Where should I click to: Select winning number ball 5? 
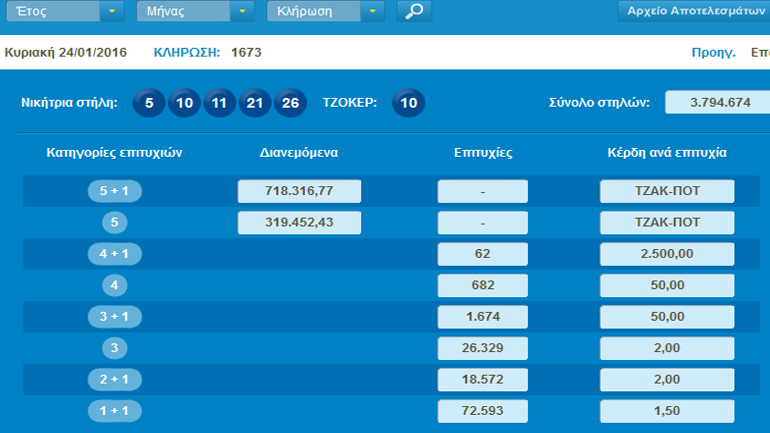[149, 103]
